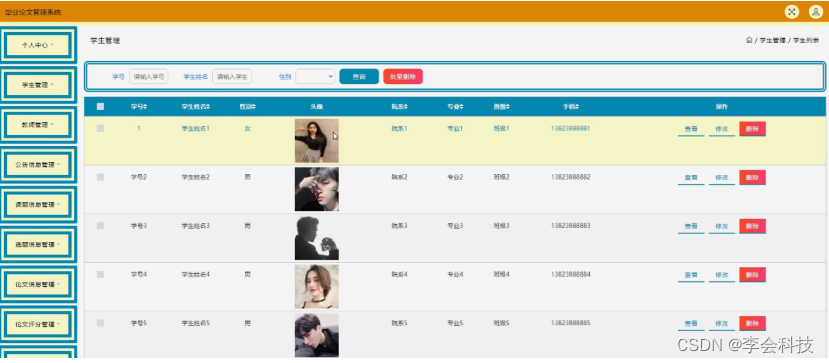Click phone number 13823888883

tap(570, 226)
